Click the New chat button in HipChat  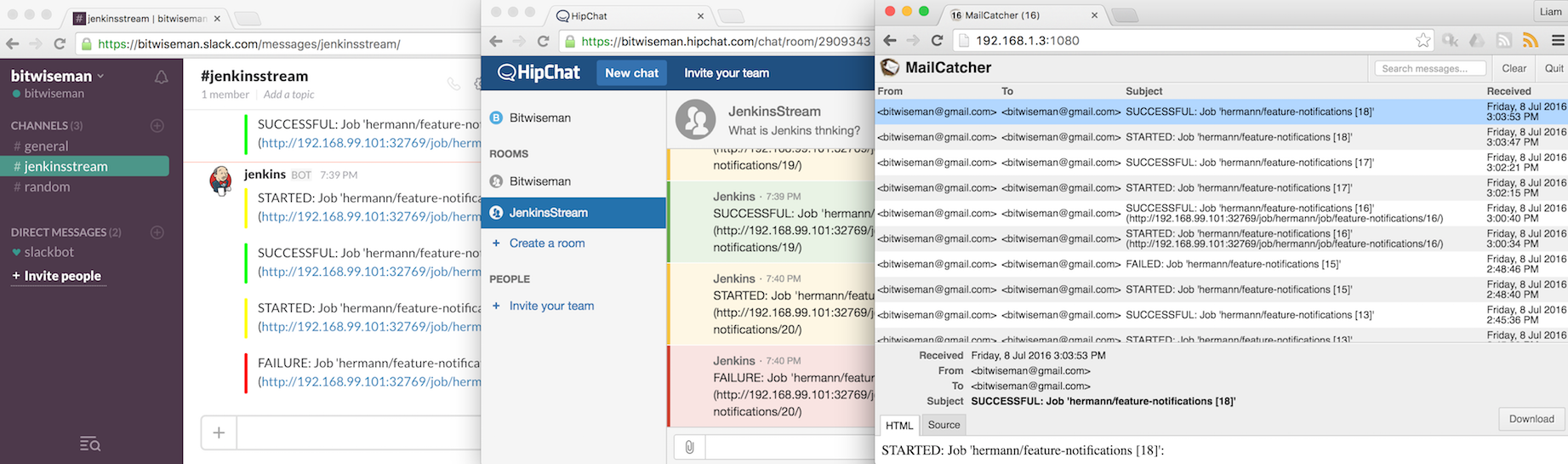[631, 73]
